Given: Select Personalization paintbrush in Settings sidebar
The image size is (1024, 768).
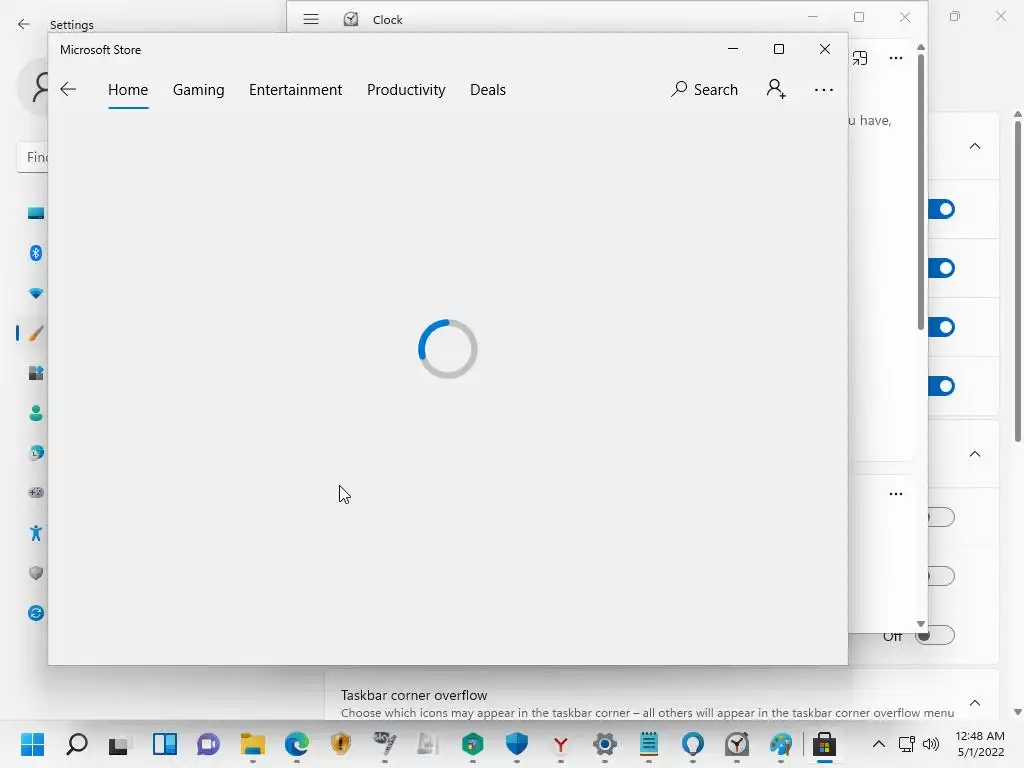Looking at the screenshot, I should [x=36, y=333].
